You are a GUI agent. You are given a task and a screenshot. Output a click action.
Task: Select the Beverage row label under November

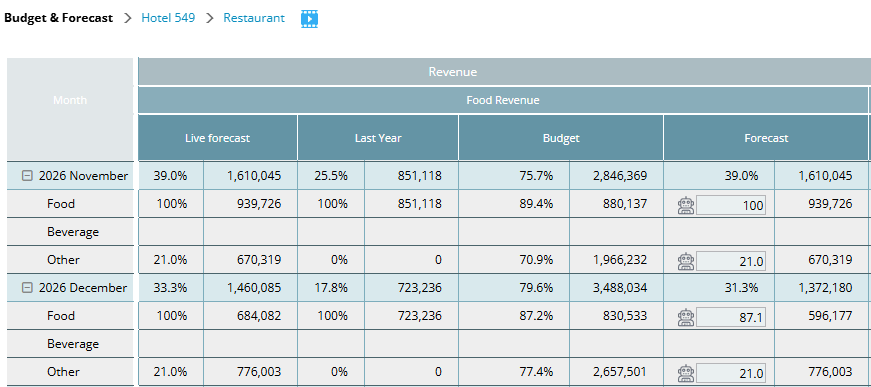73,232
